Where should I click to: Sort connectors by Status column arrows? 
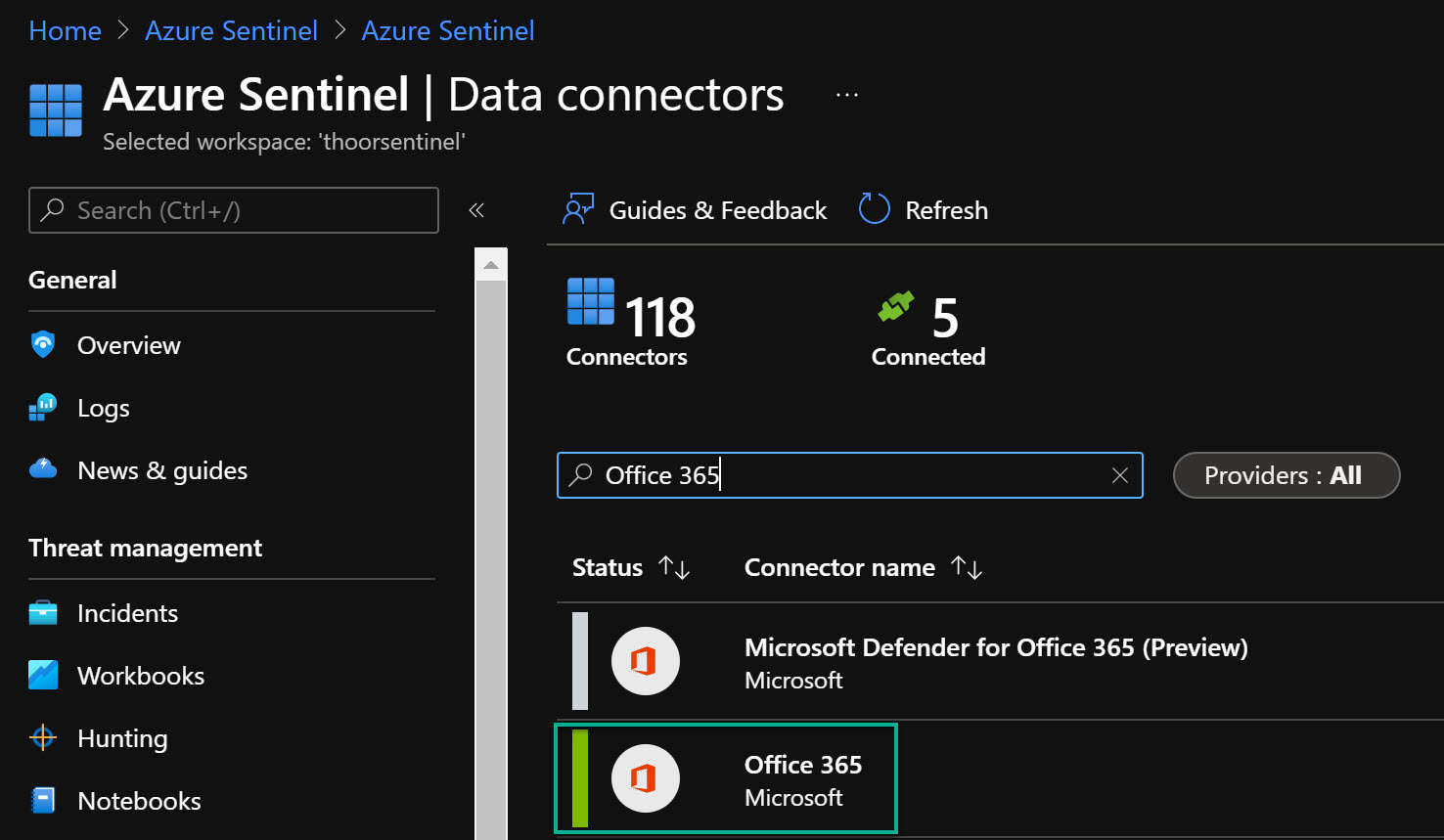(x=674, y=567)
